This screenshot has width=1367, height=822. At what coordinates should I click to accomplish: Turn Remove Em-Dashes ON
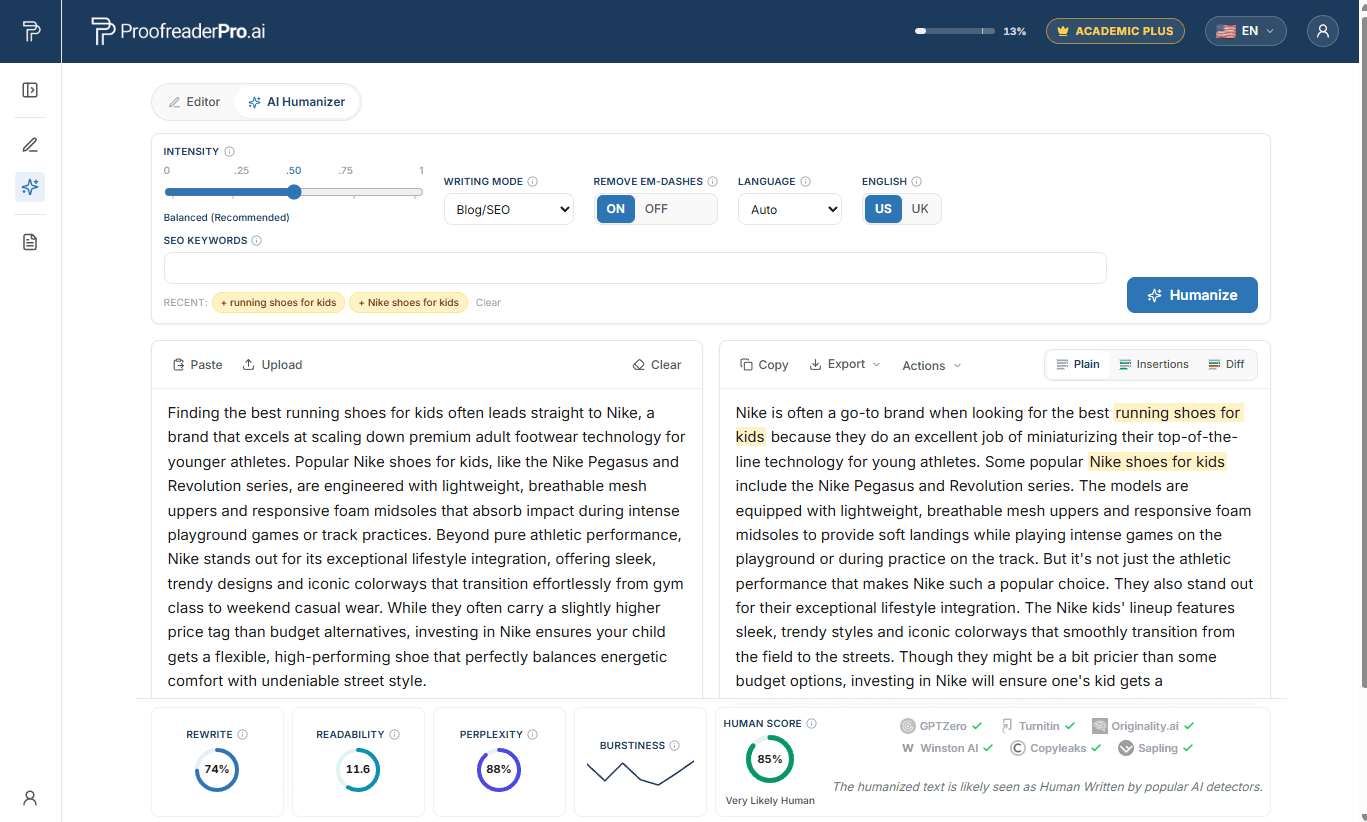pyautogui.click(x=616, y=209)
